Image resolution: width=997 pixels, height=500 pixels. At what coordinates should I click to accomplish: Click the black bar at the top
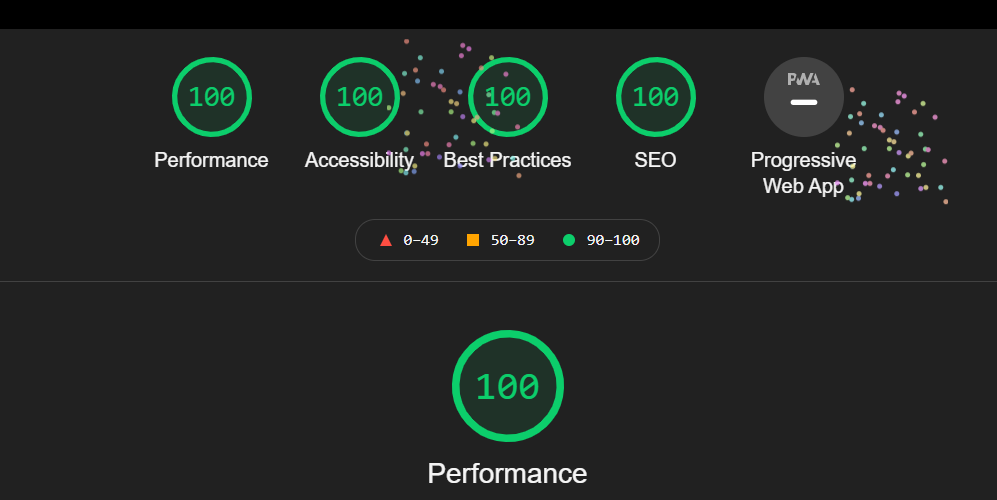click(498, 14)
